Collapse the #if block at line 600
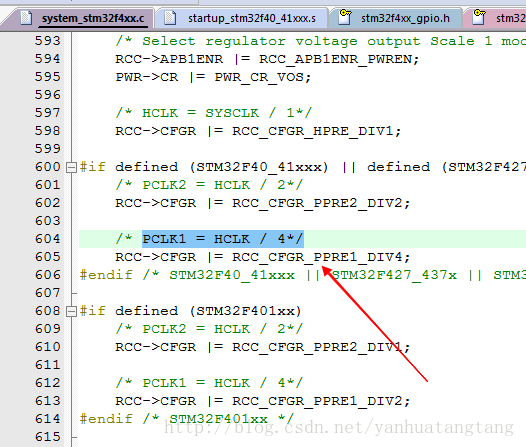 [71, 167]
